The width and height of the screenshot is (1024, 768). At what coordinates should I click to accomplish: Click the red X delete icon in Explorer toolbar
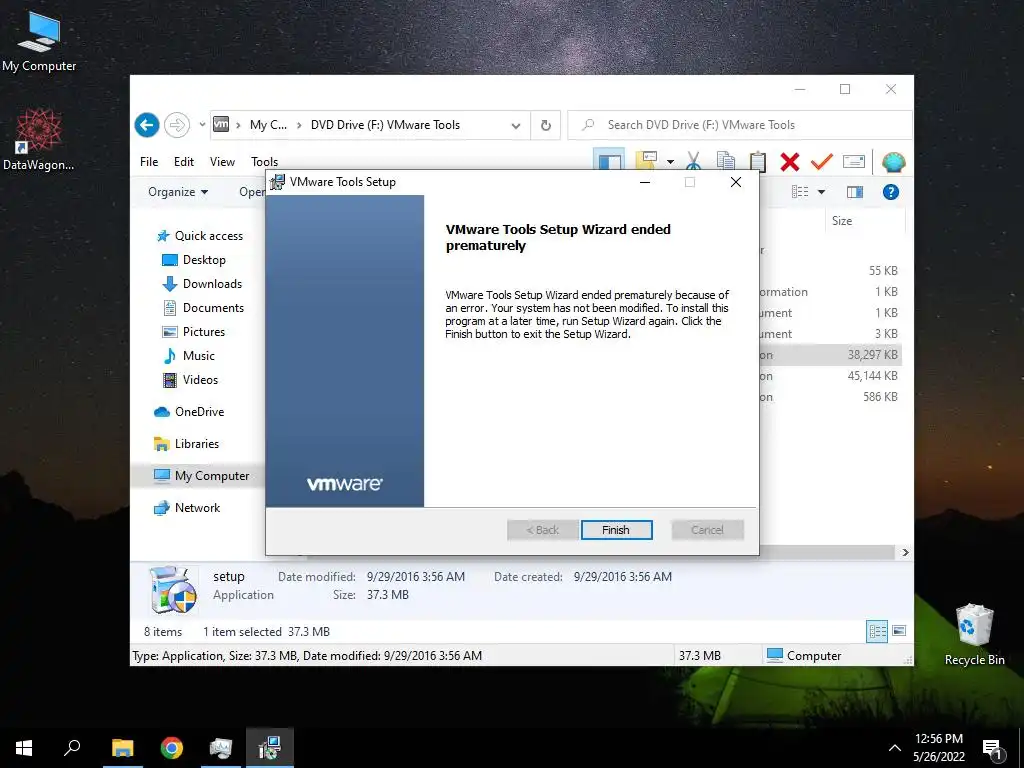coord(790,161)
